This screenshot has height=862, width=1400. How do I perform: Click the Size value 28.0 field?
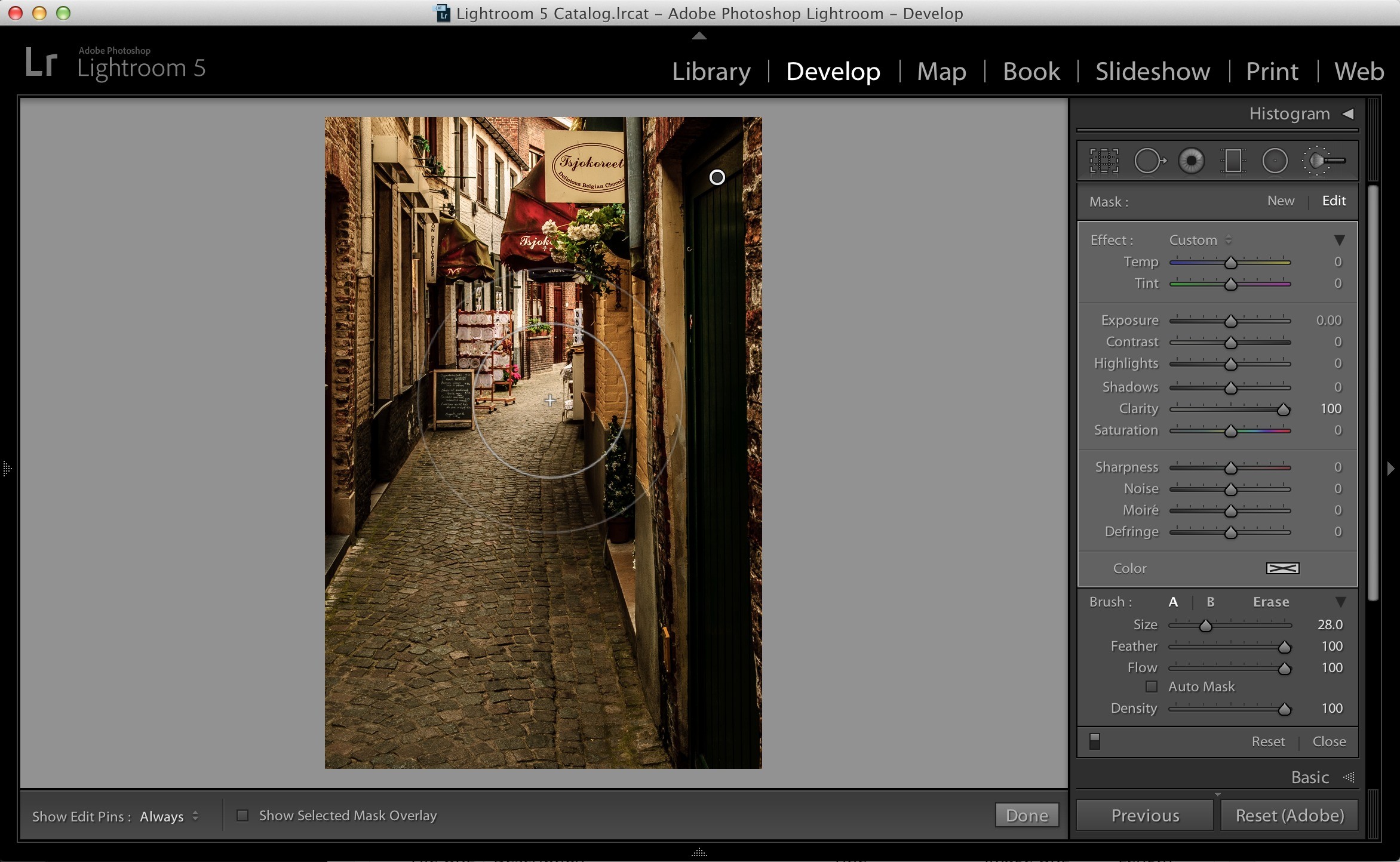1330,624
